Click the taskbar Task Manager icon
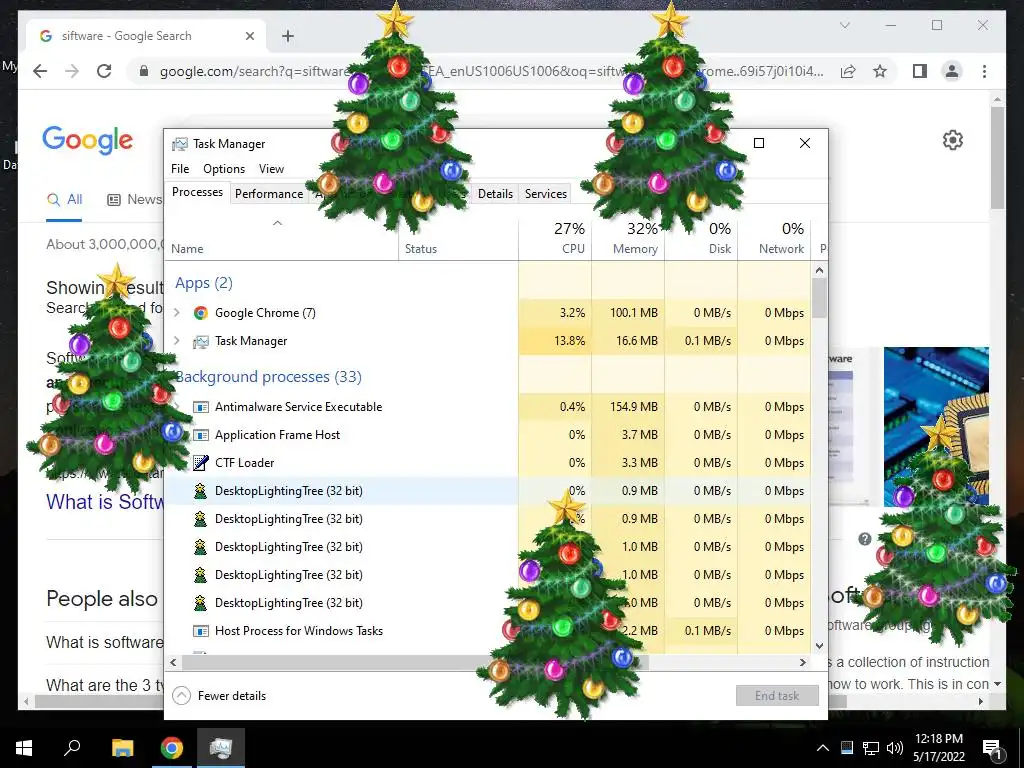Screen dimensions: 1024x768 click(x=221, y=748)
